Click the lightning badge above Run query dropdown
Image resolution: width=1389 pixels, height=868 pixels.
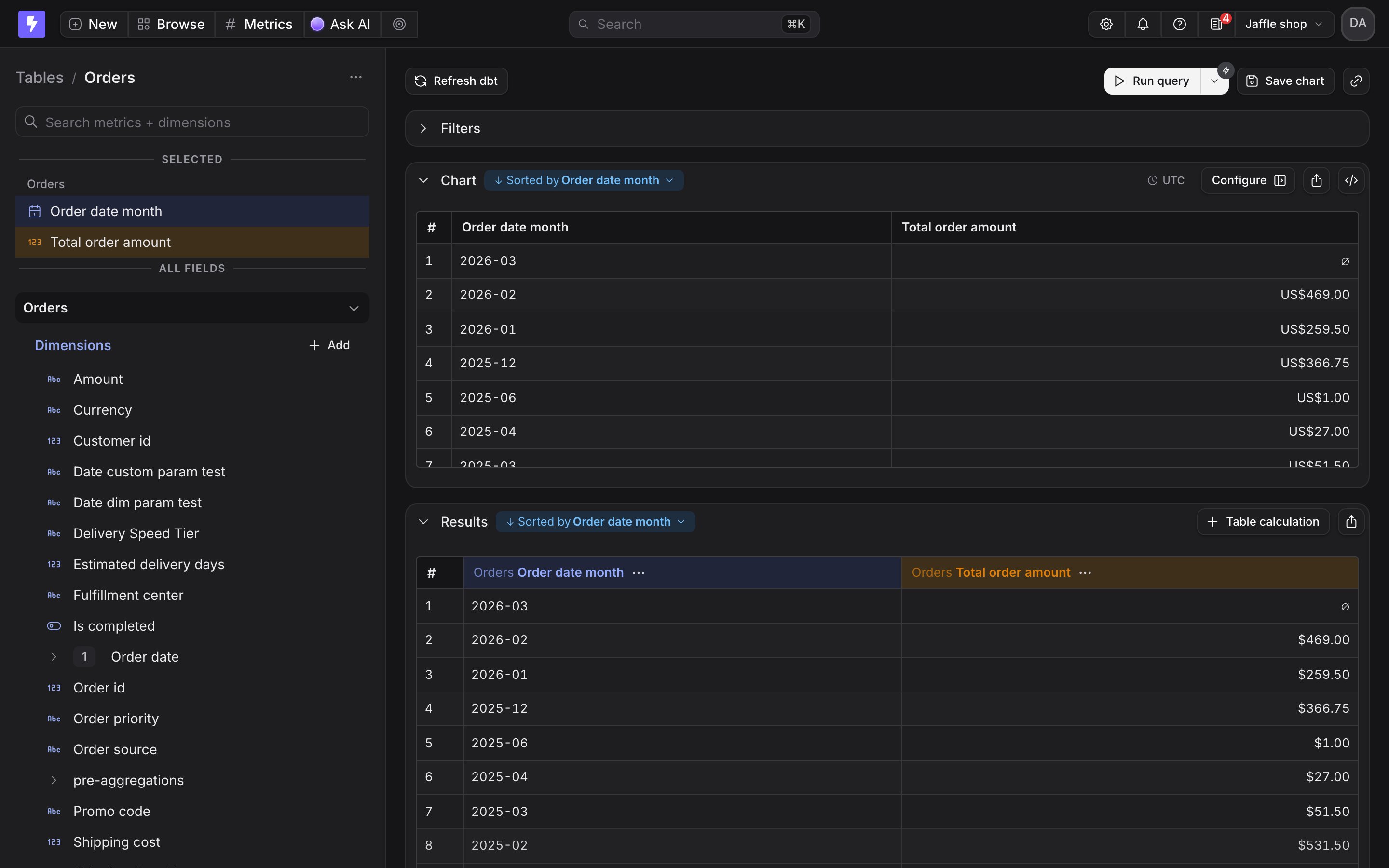(x=1226, y=70)
